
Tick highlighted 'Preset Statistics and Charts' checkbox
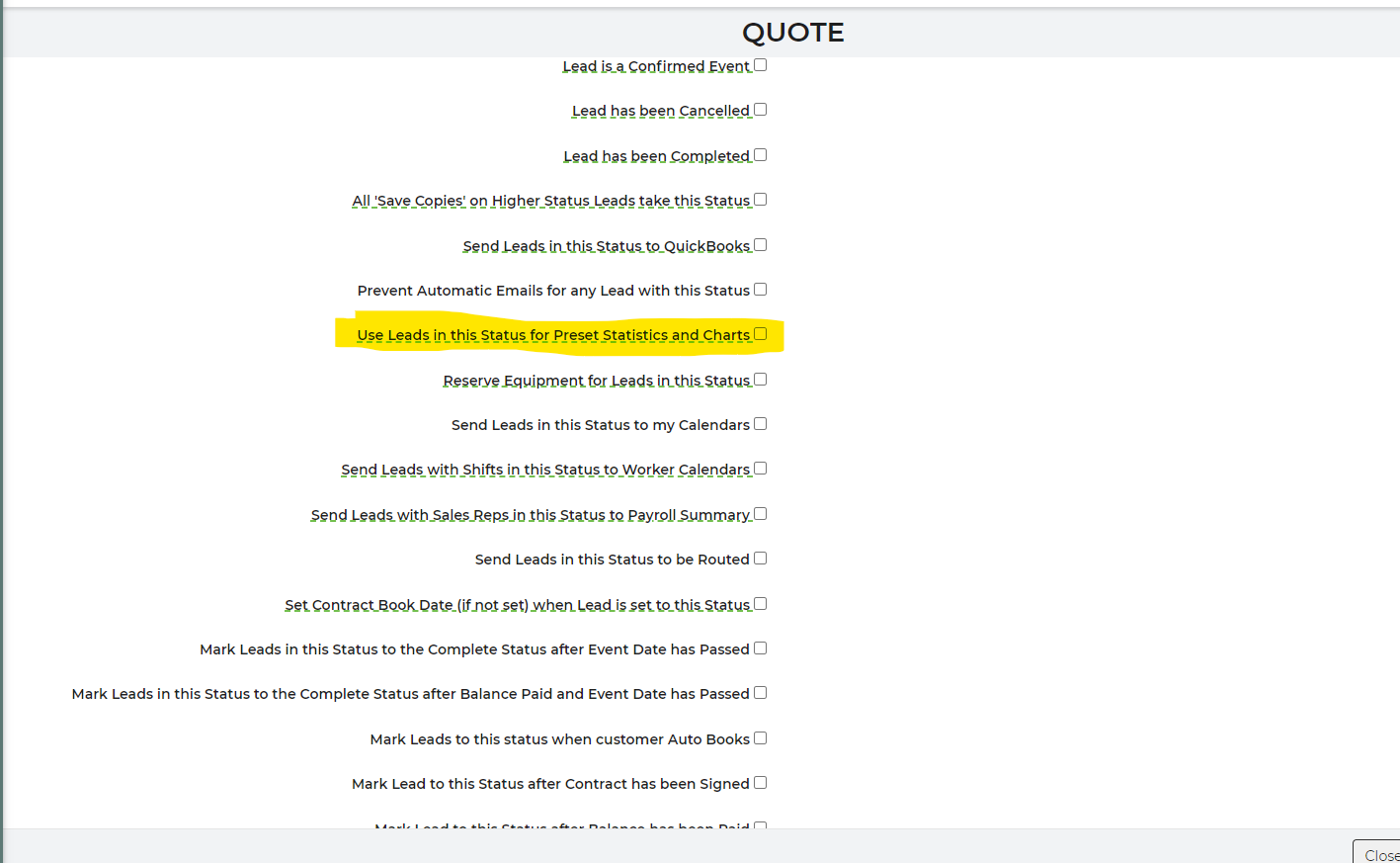point(760,334)
